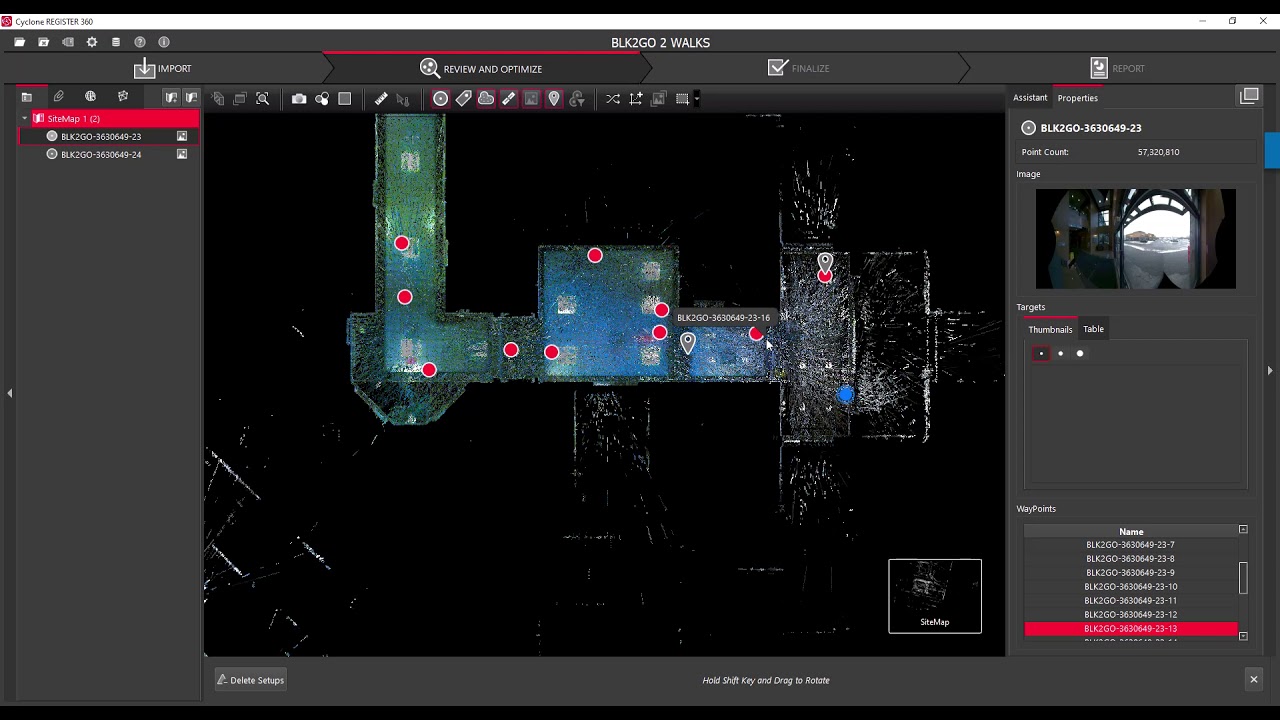Switch to the Assistant tab
The height and width of the screenshot is (720, 1280).
(1030, 97)
